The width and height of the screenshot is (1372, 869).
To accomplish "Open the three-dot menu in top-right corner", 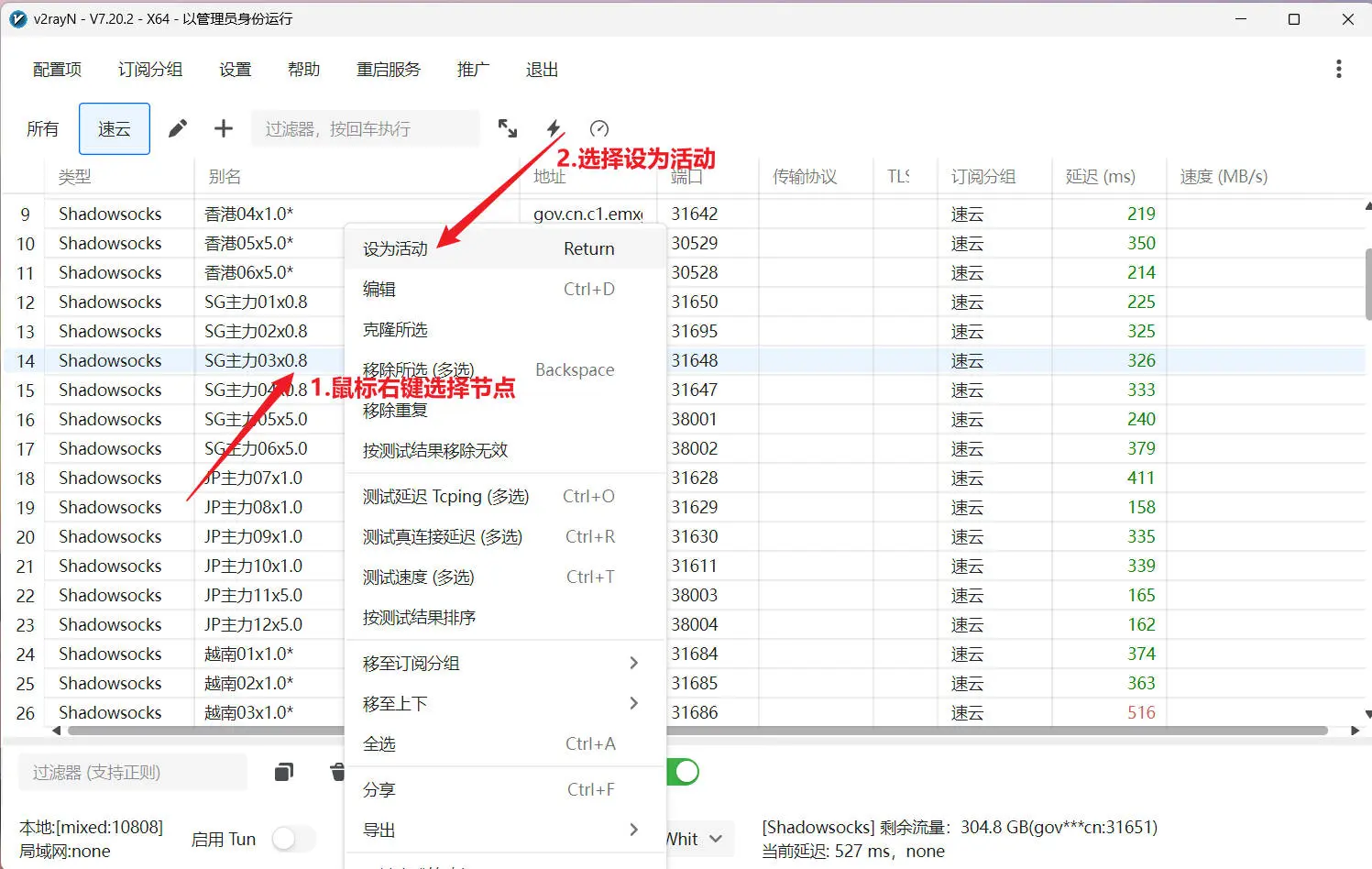I will pyautogui.click(x=1339, y=68).
